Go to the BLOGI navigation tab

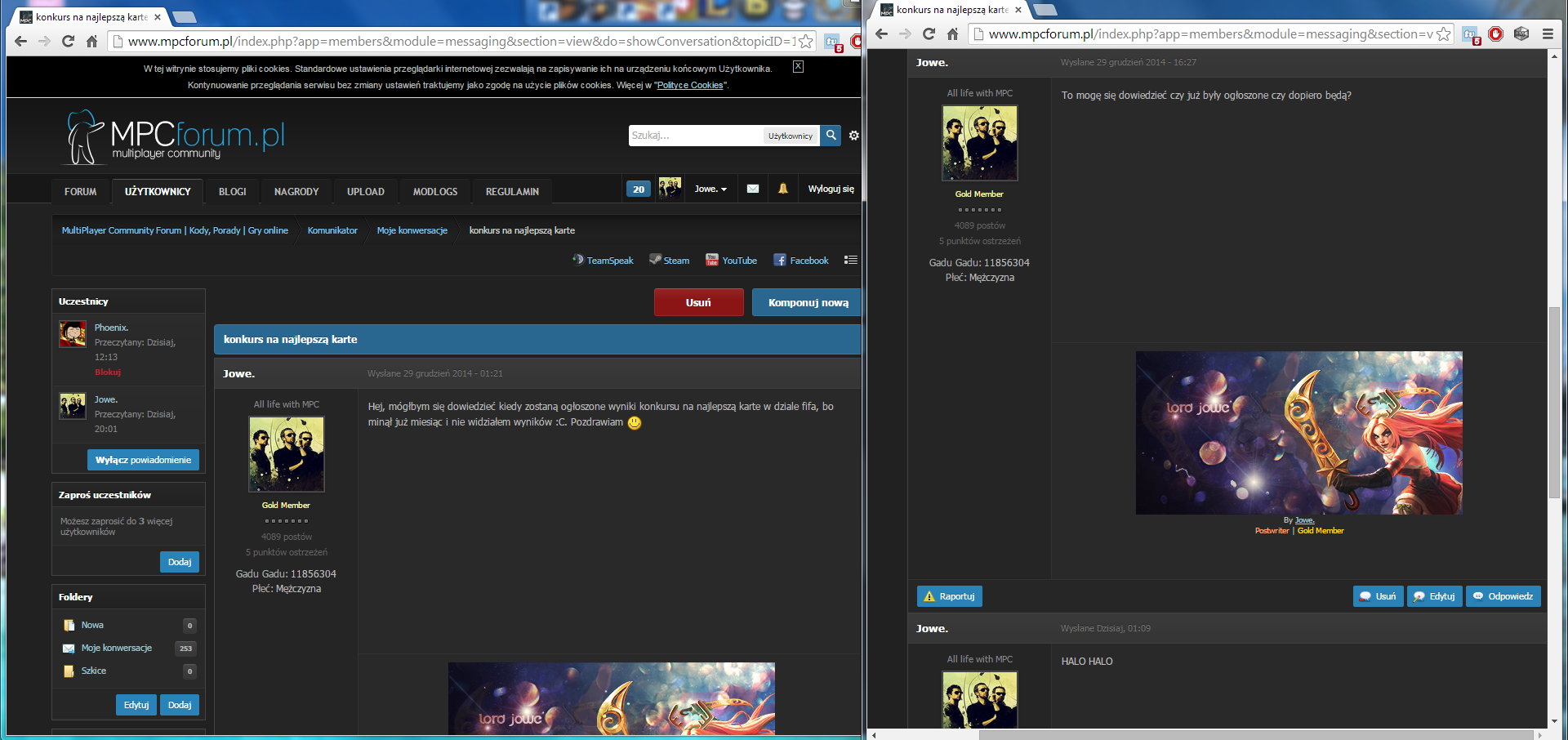tap(233, 191)
